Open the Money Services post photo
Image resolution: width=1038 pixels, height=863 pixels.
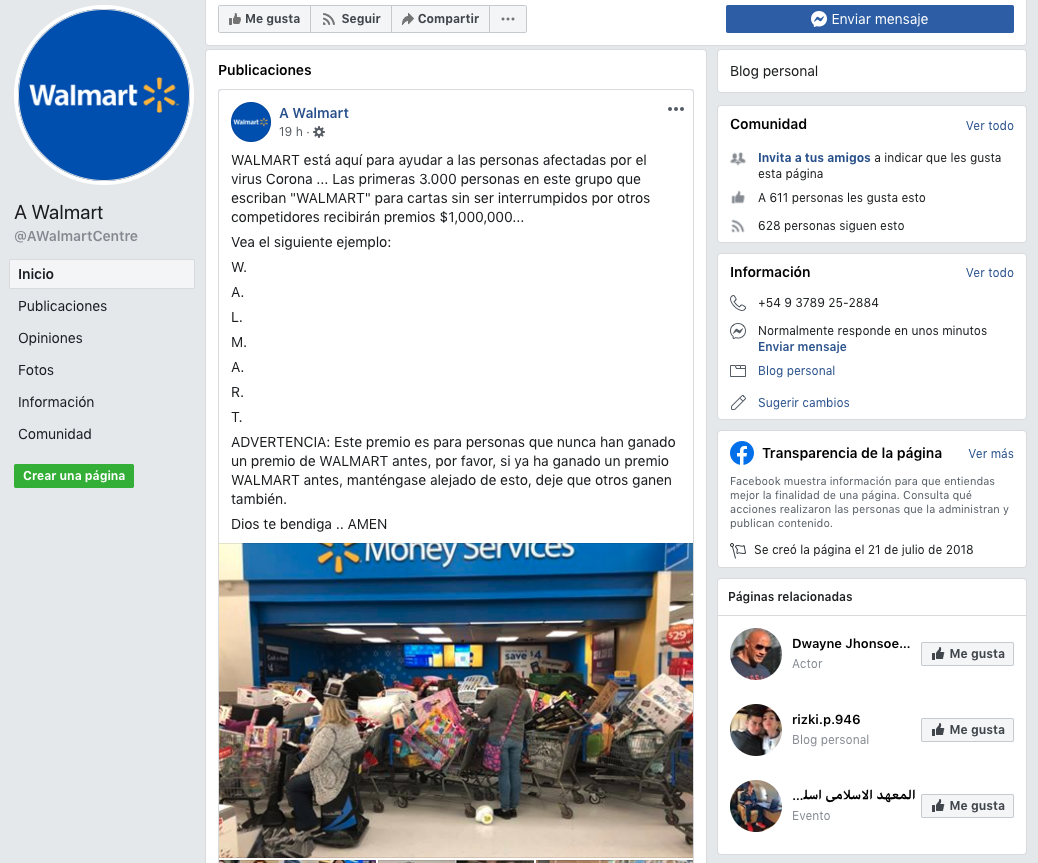(456, 700)
